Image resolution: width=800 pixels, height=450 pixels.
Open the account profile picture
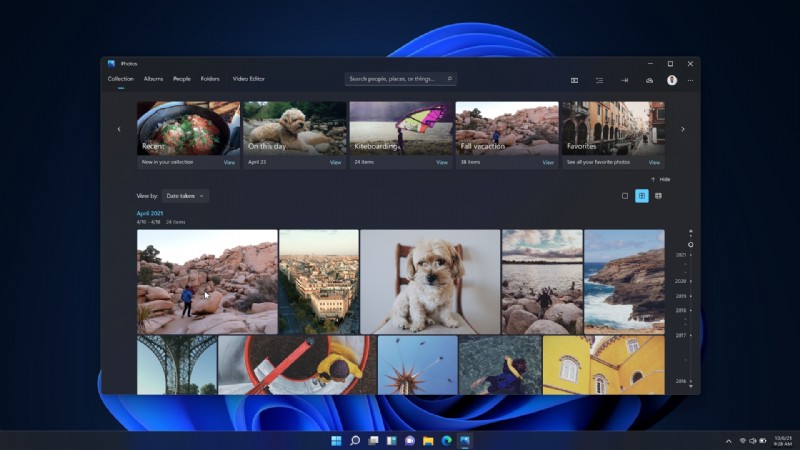(x=672, y=80)
